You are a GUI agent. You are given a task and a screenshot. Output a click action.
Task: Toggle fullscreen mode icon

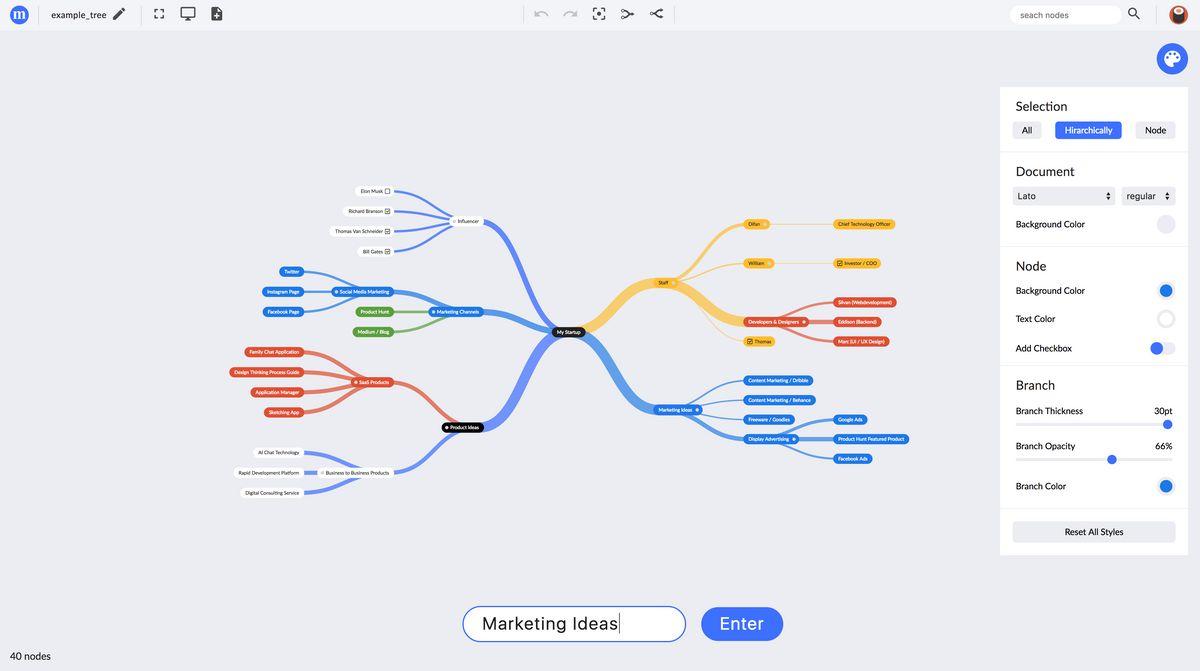coord(159,14)
